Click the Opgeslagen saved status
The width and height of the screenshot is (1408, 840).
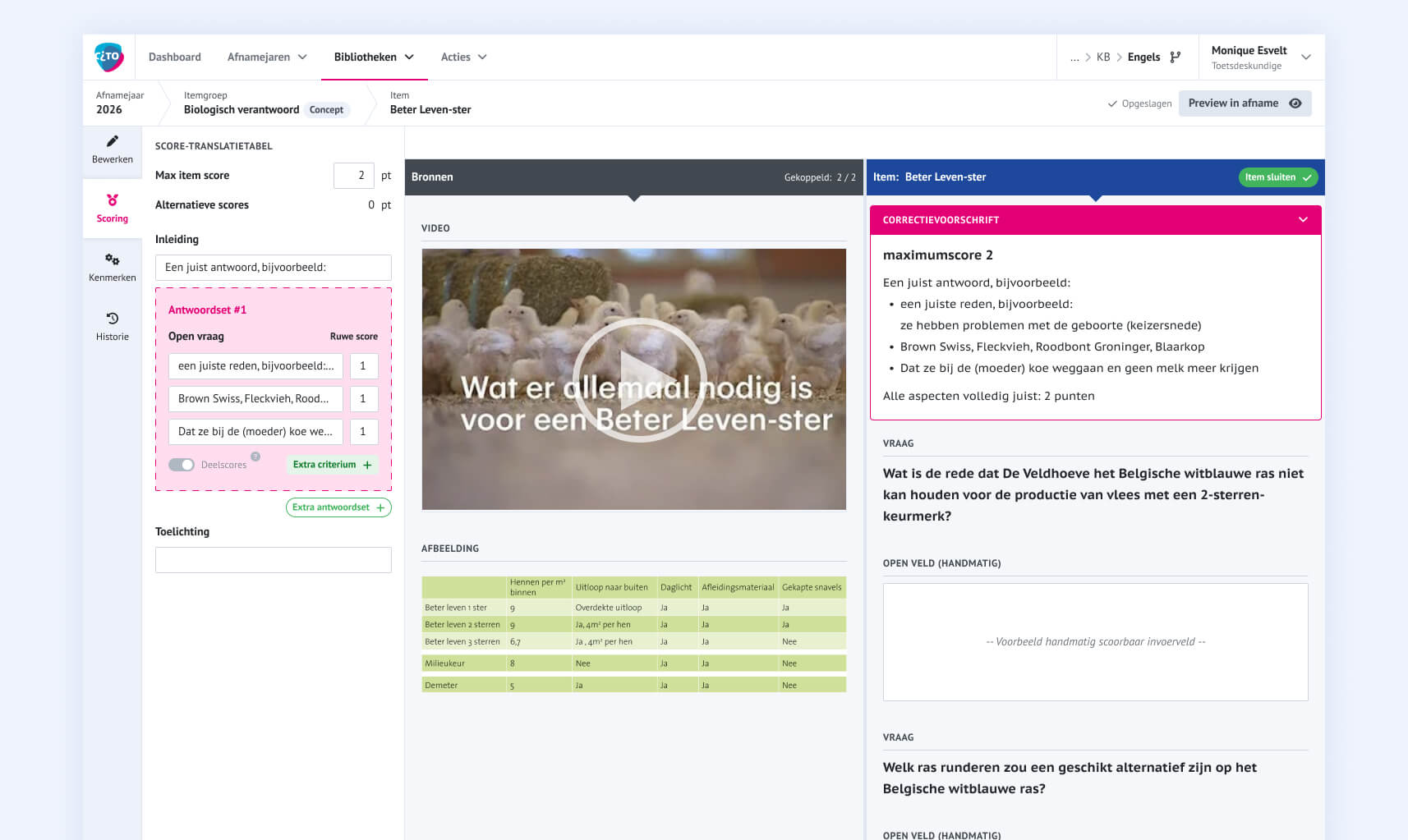[1140, 103]
